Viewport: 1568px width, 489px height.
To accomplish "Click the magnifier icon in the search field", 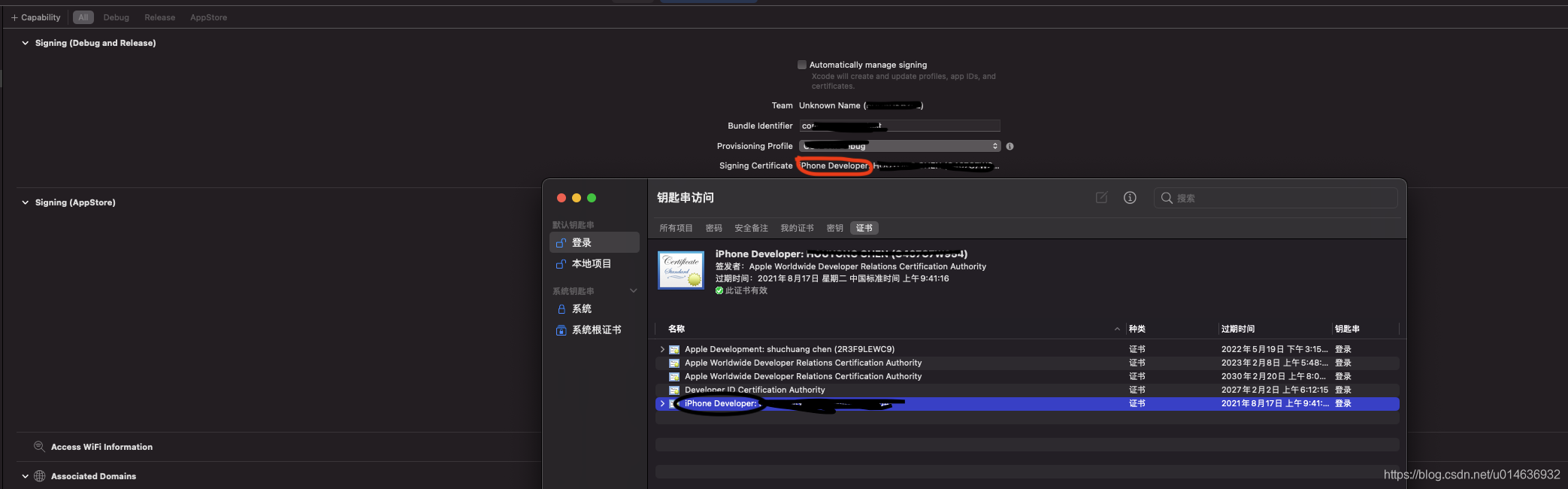I will (1167, 198).
